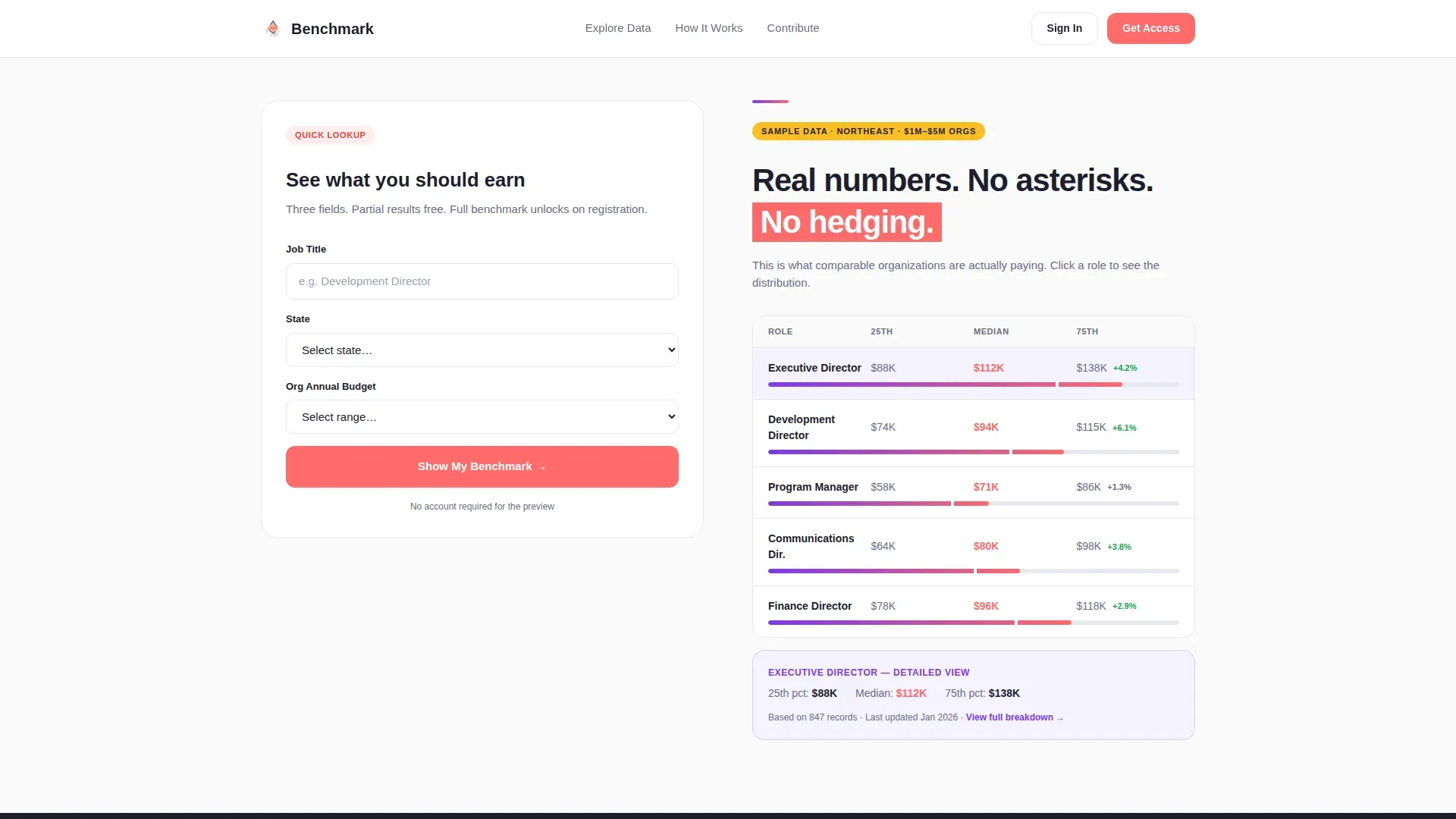Click the Finance Director median $96K value
Screen dimensions: 1456x819
[986, 606]
